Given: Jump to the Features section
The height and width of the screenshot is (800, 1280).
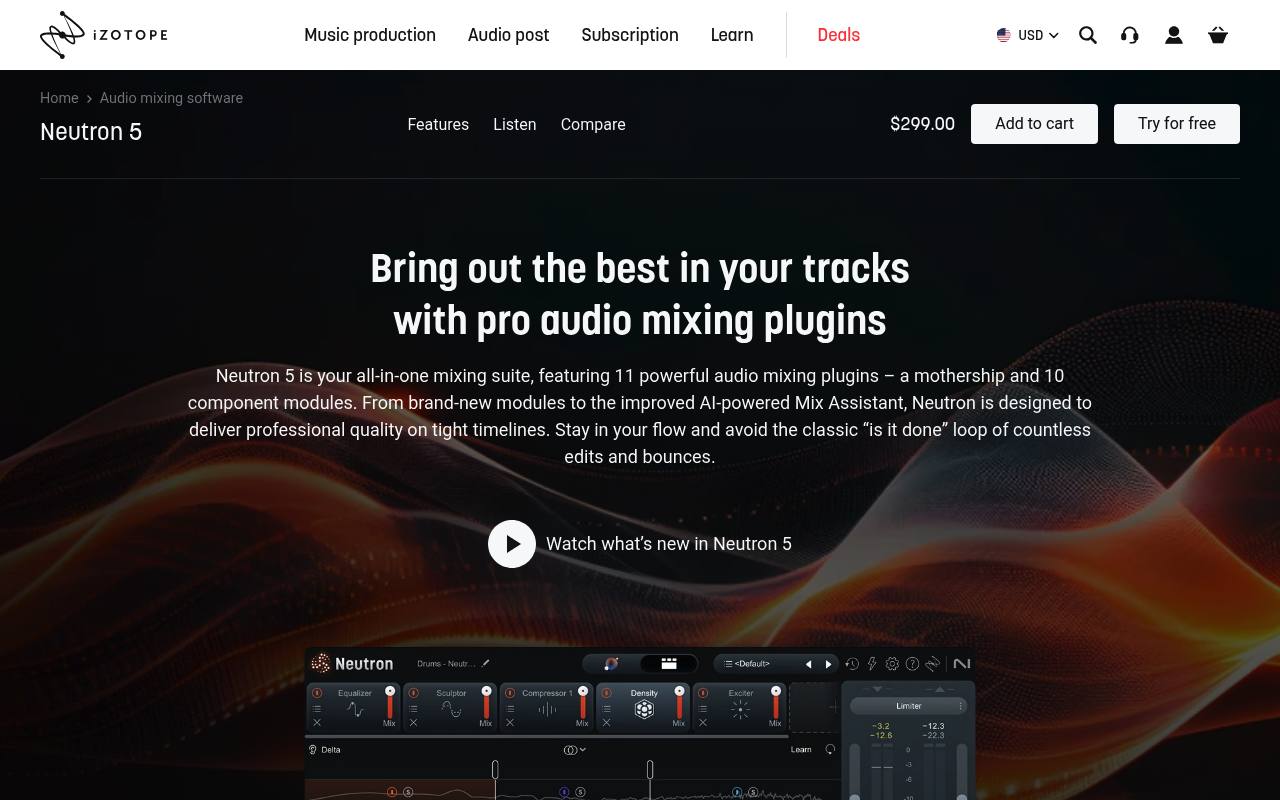Looking at the screenshot, I should 438,124.
